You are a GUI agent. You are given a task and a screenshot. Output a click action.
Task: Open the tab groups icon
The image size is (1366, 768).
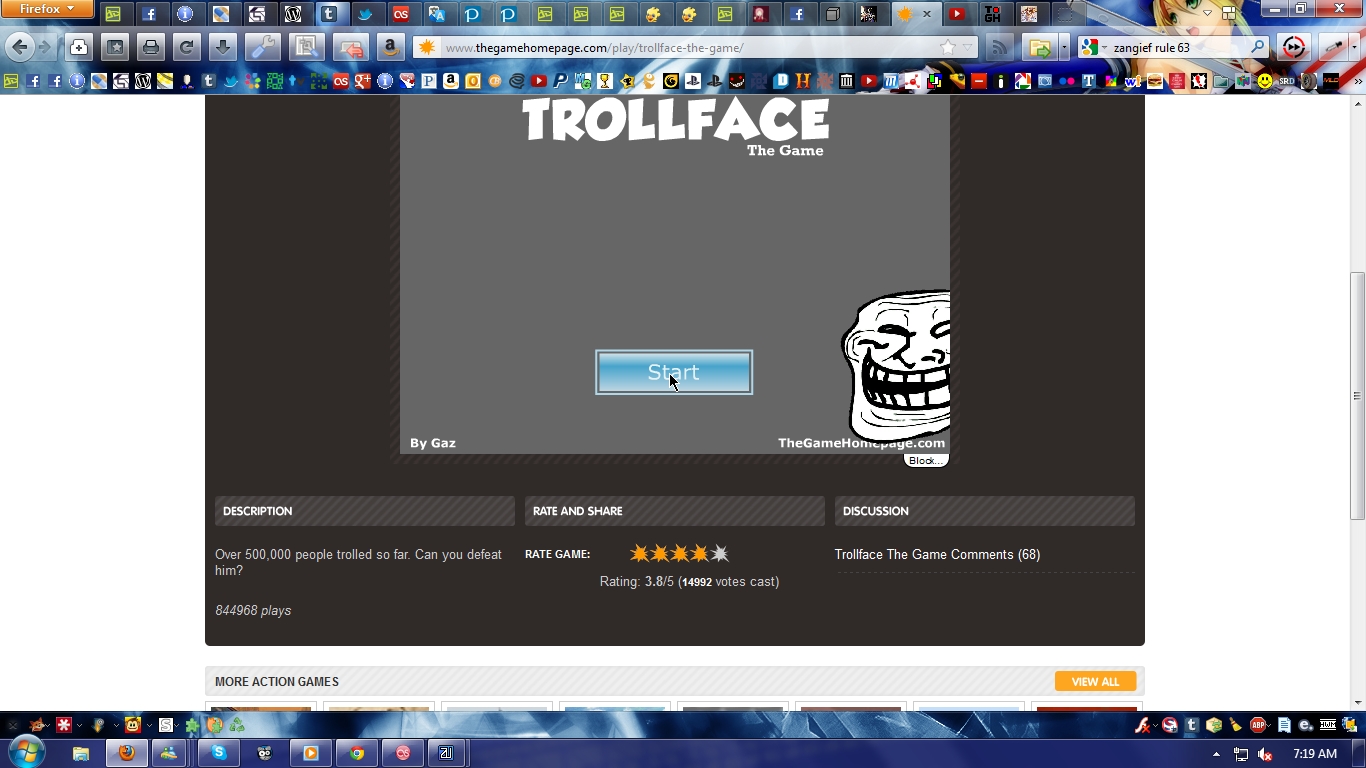1229,14
